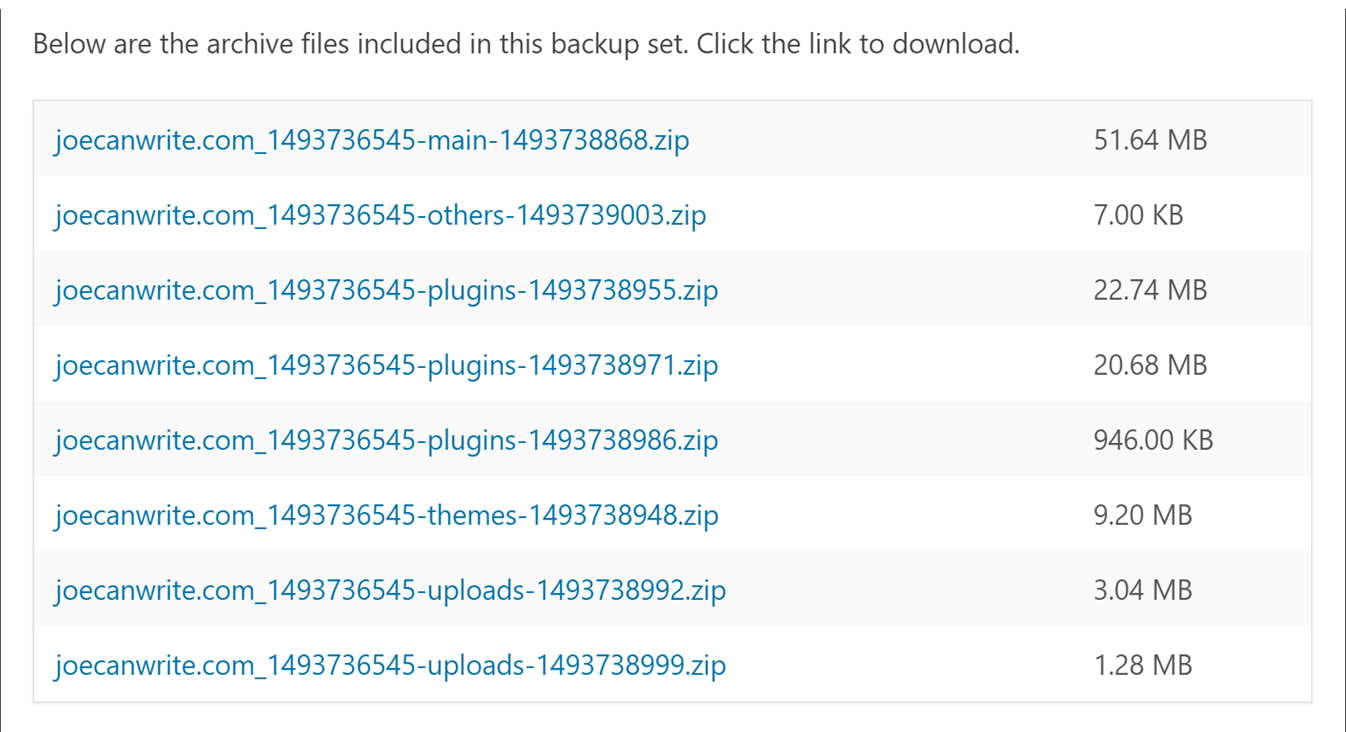
Task: Click the 20.68 MB size value
Action: point(1150,365)
